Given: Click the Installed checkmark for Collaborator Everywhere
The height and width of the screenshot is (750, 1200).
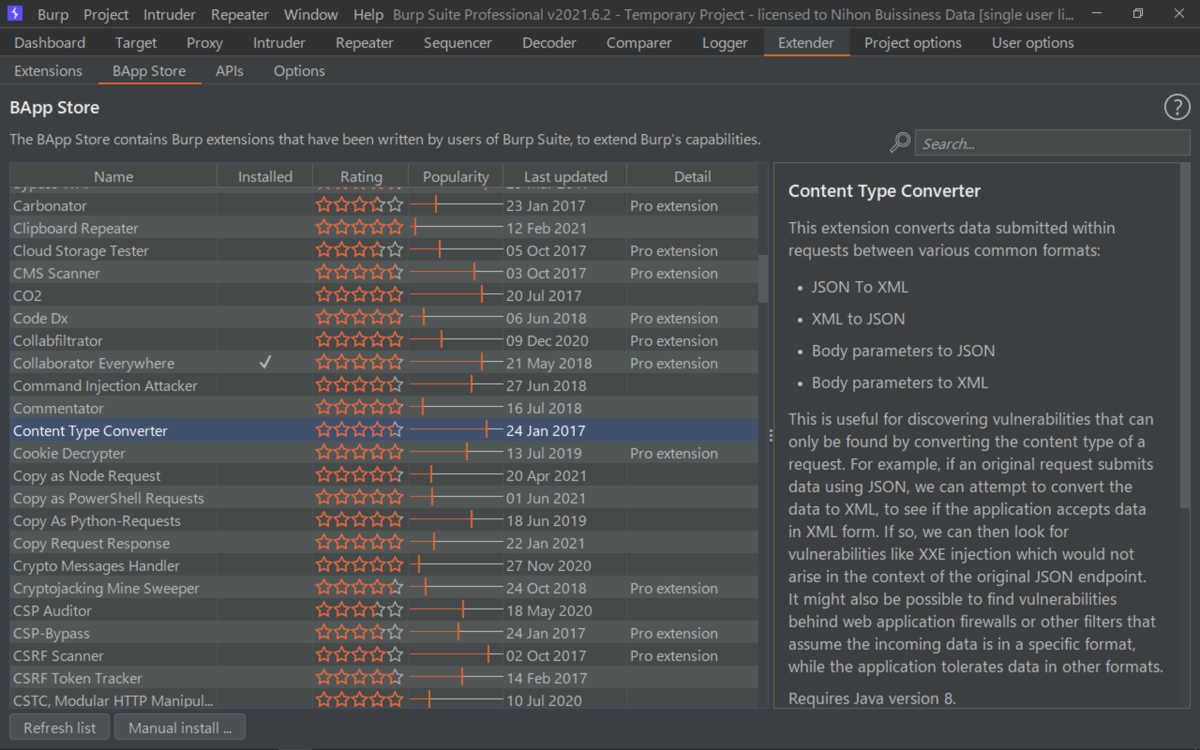Looking at the screenshot, I should pyautogui.click(x=265, y=363).
